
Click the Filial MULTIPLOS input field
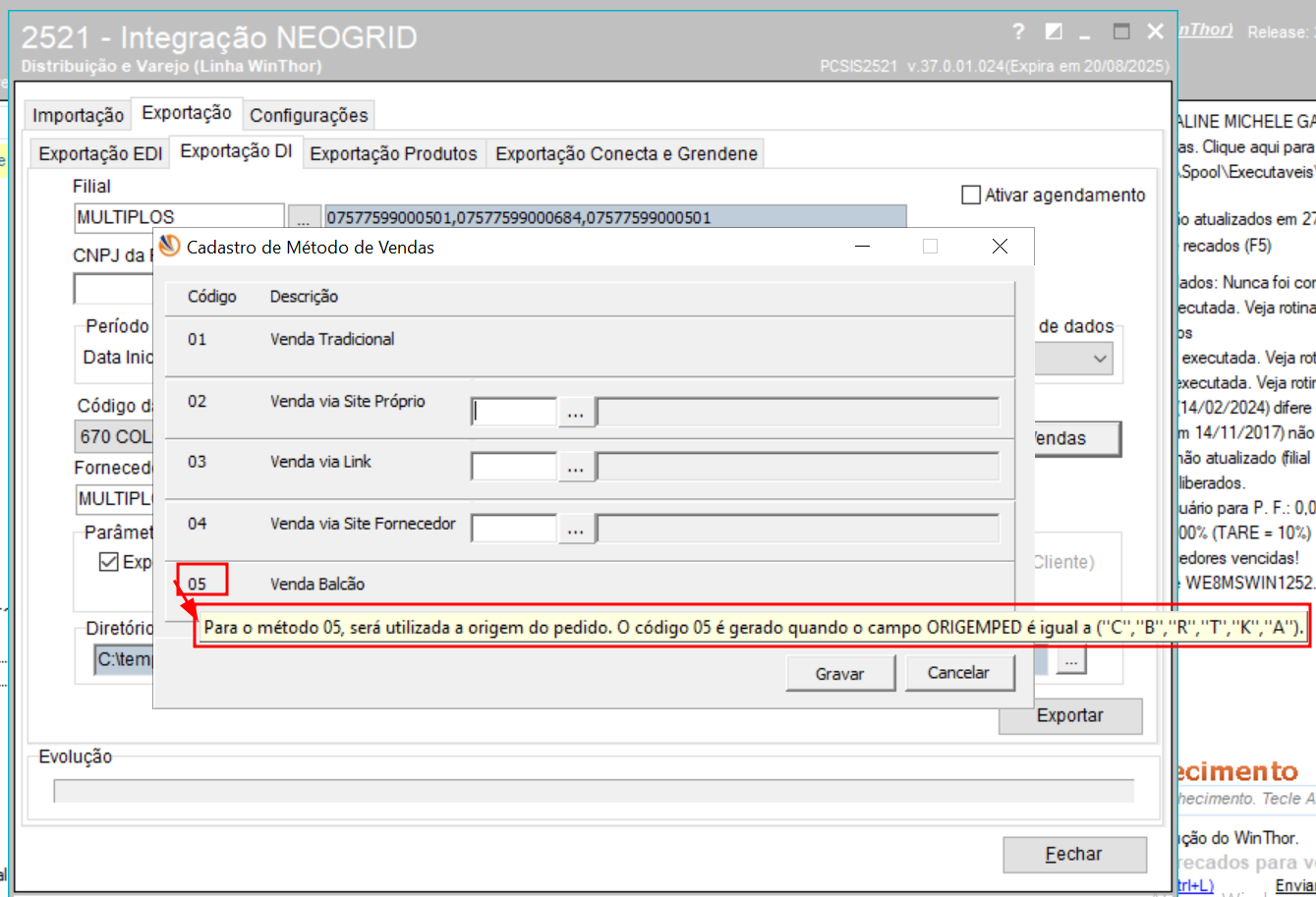click(x=179, y=217)
